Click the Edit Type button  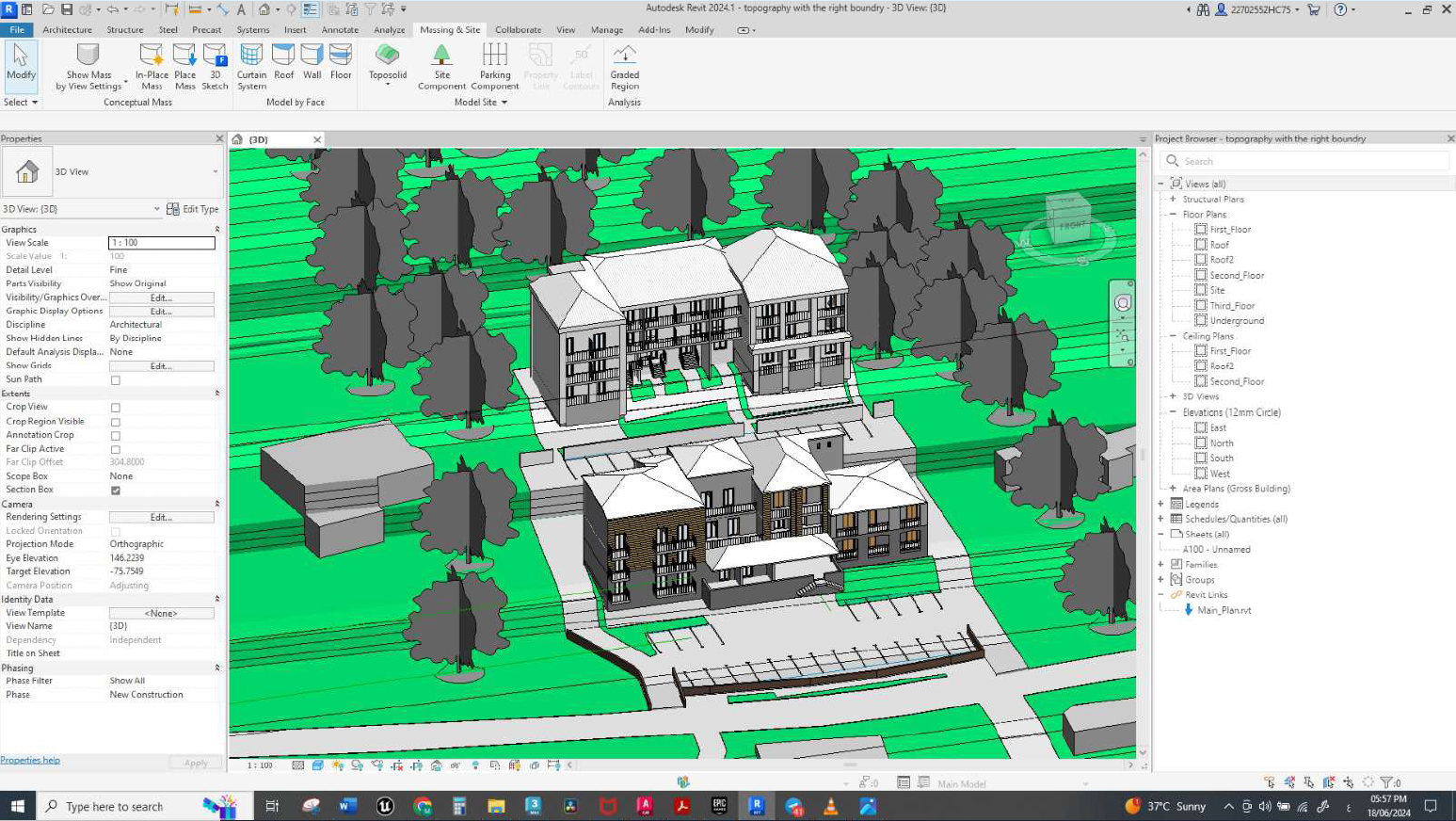193,209
